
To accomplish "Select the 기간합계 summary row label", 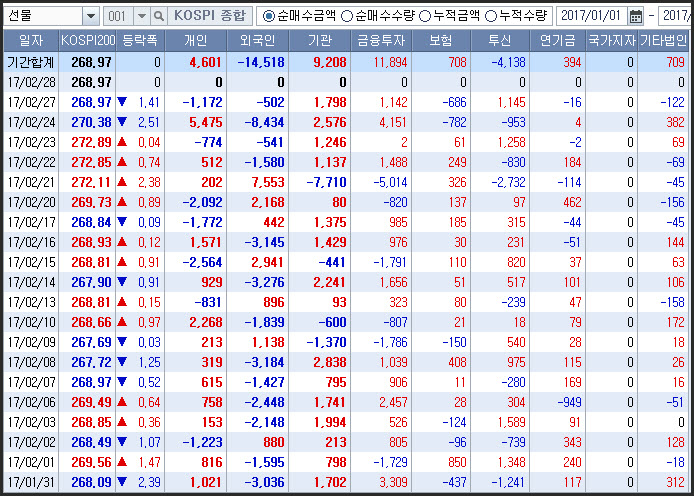I will [x=31, y=62].
